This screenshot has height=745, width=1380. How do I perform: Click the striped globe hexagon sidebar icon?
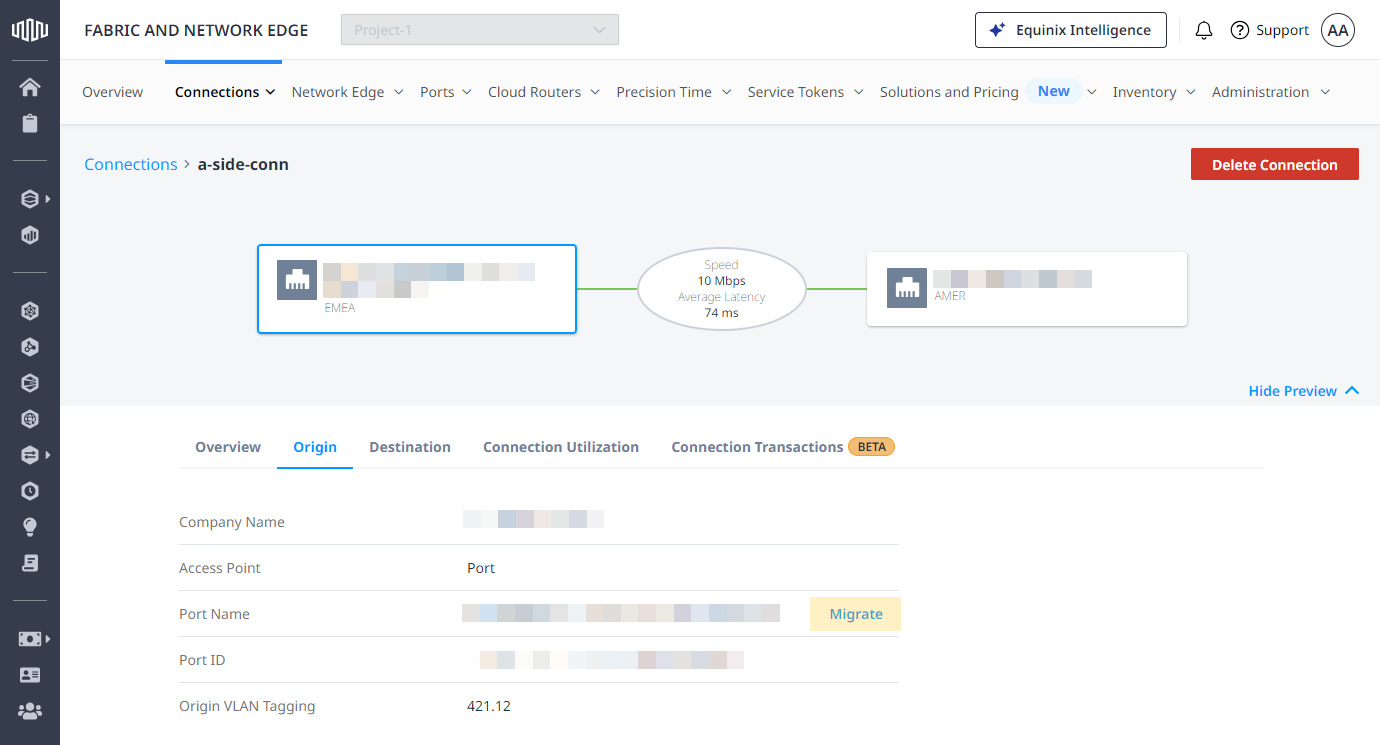point(30,383)
